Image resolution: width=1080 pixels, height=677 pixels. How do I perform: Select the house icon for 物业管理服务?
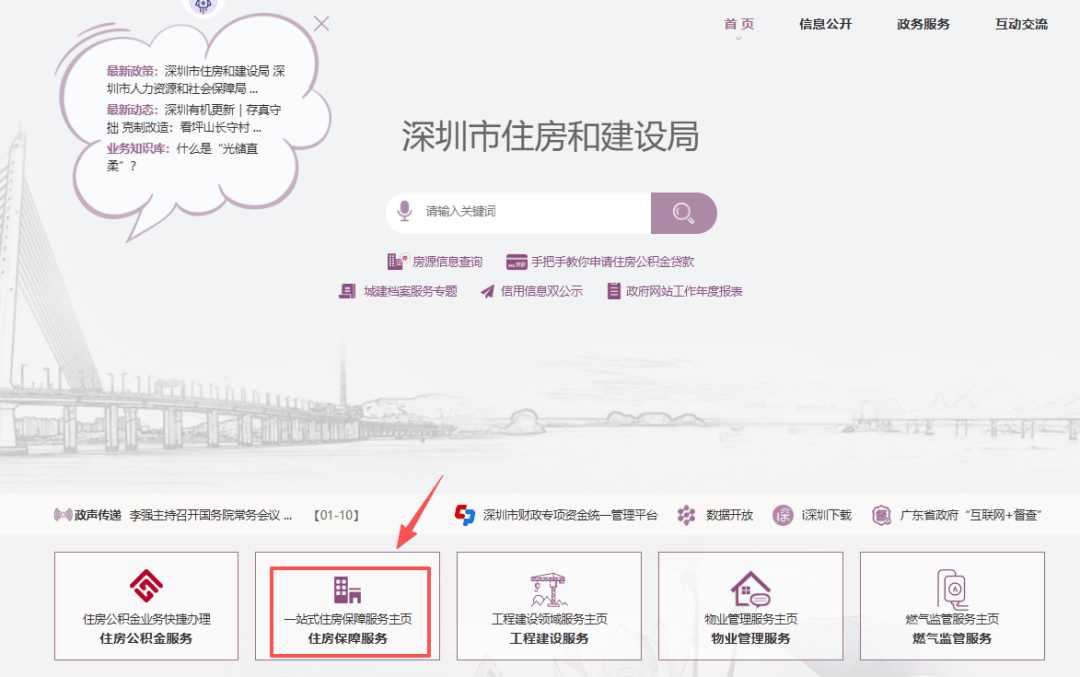click(x=749, y=590)
